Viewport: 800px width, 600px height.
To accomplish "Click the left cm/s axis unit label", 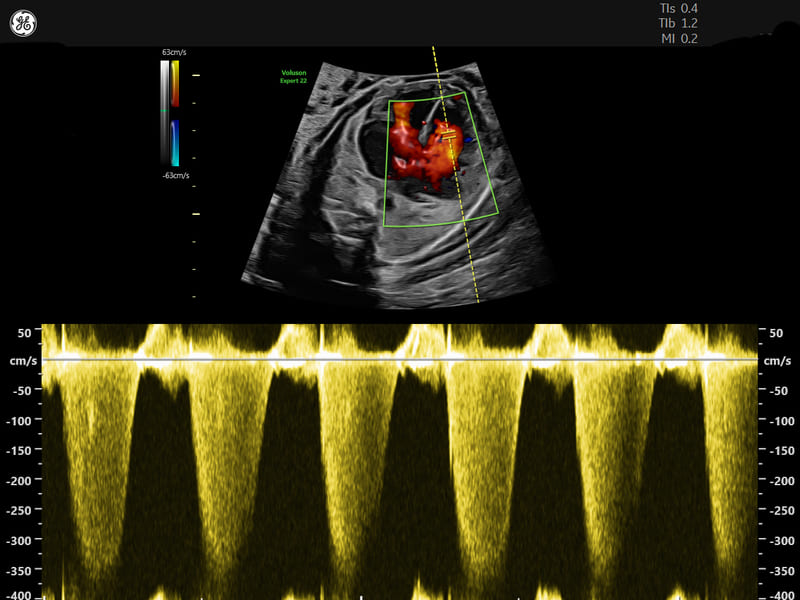I will pos(22,360).
